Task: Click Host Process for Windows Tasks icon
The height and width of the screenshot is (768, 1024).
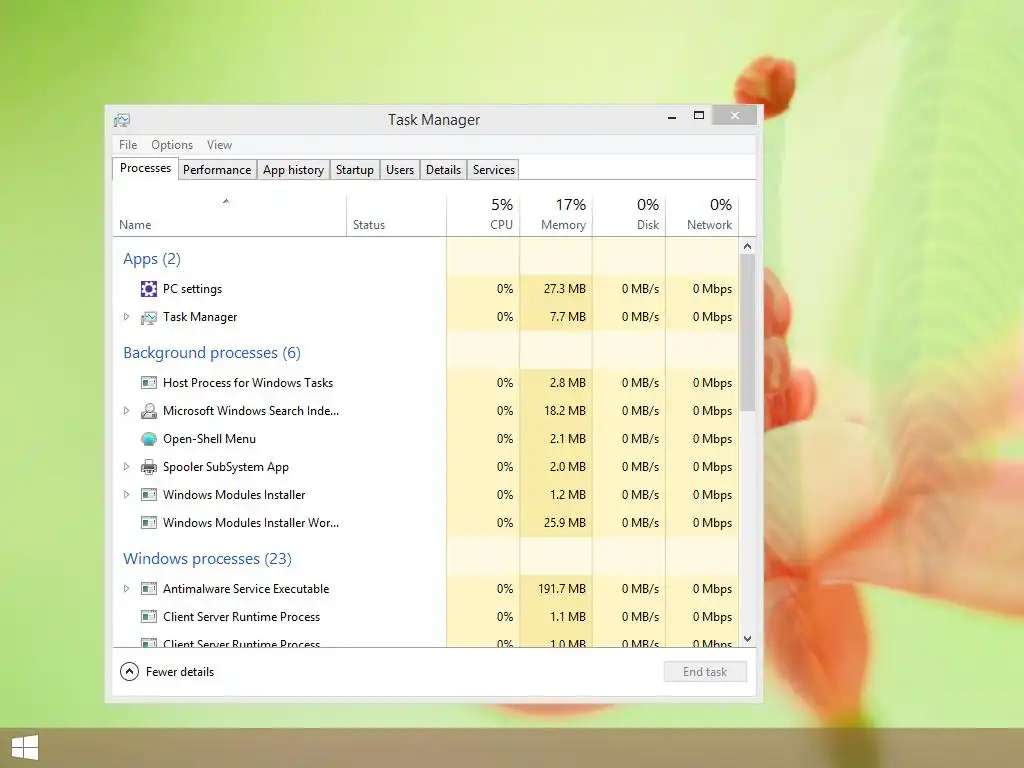Action: 149,383
